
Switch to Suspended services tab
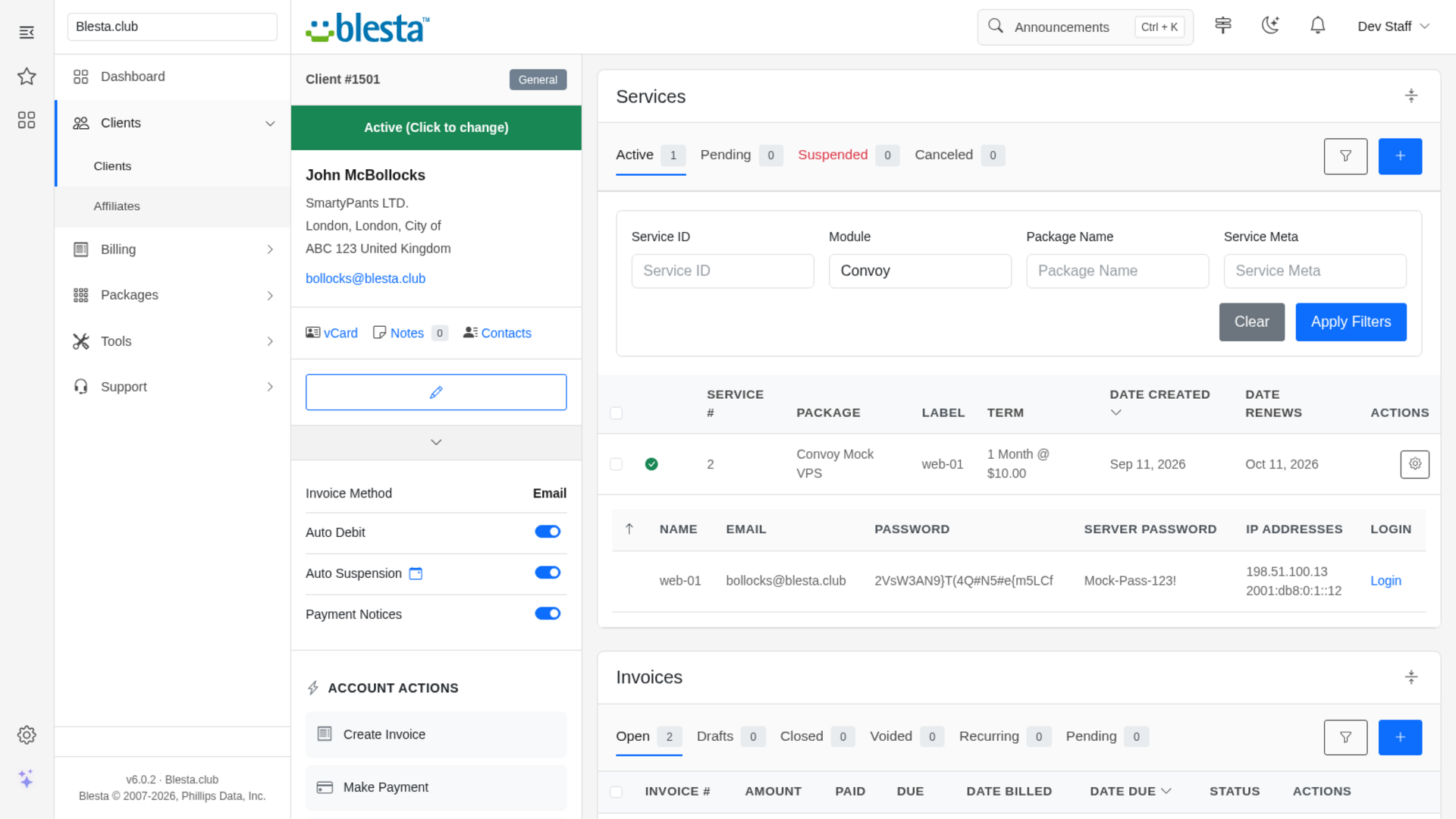pos(848,155)
